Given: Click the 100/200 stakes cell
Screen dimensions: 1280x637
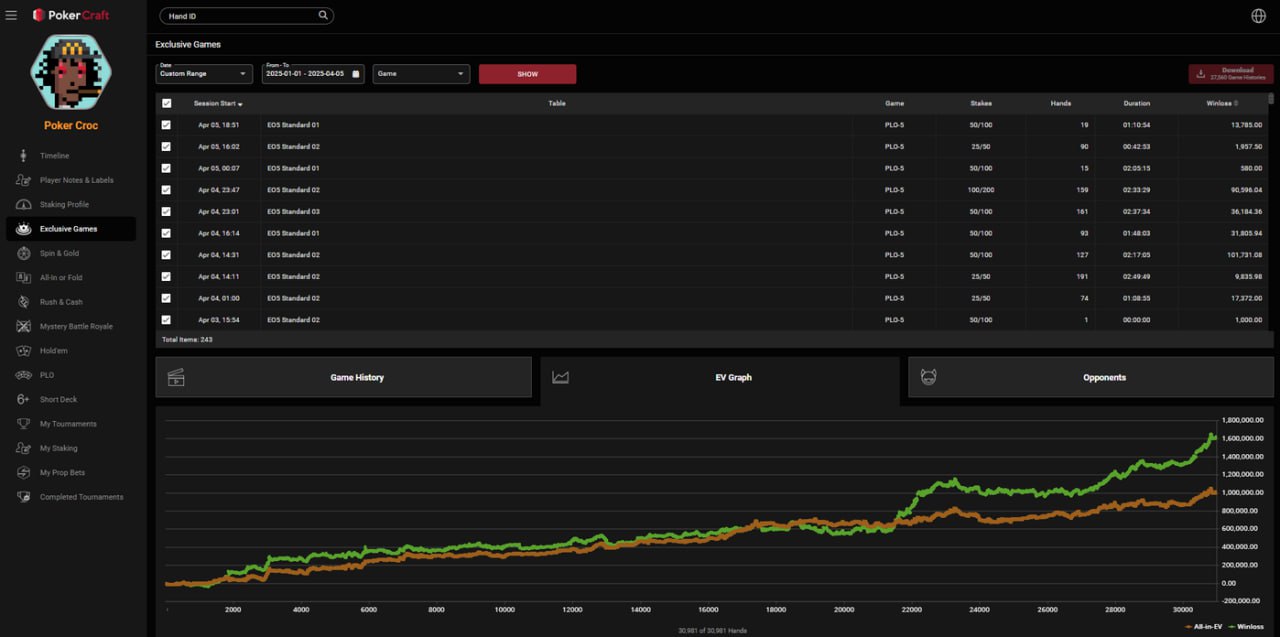Looking at the screenshot, I should [981, 190].
